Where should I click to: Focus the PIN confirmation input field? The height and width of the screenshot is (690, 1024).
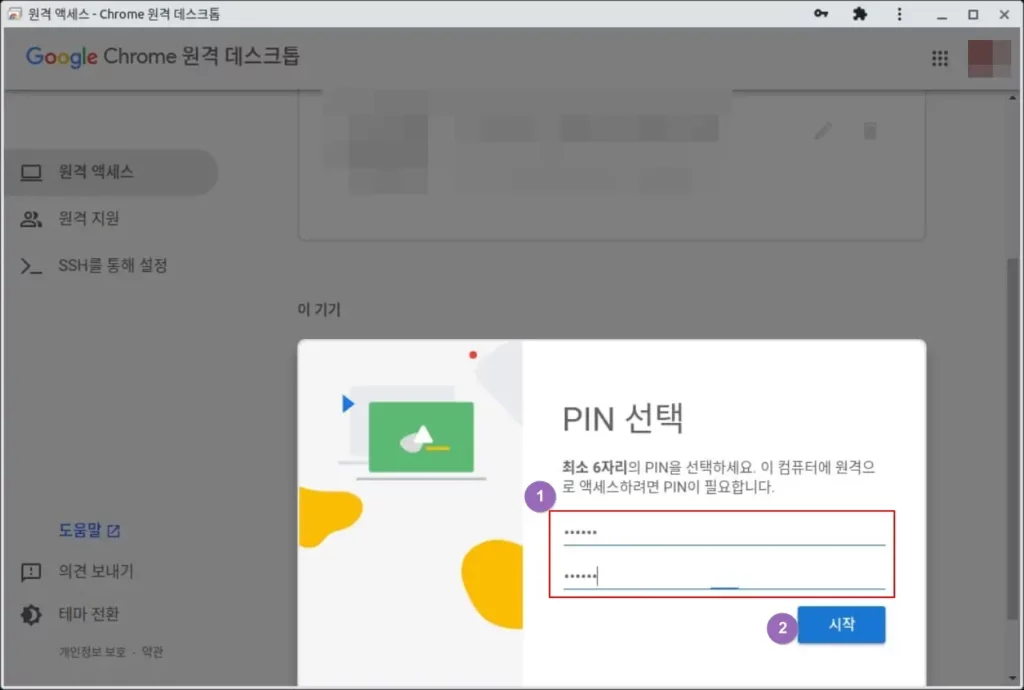pyautogui.click(x=724, y=576)
